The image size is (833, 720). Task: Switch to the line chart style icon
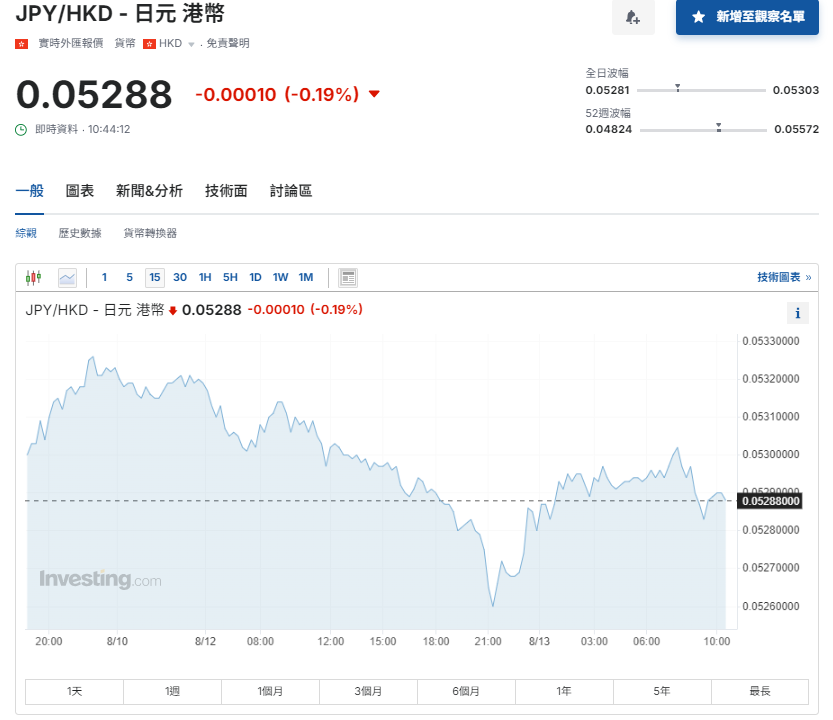tap(67, 277)
